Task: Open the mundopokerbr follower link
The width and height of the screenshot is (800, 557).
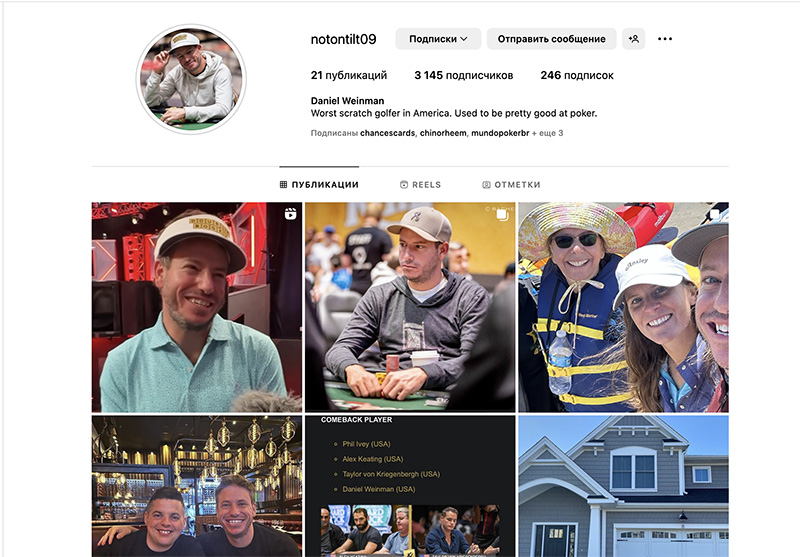Action: pyautogui.click(x=500, y=133)
